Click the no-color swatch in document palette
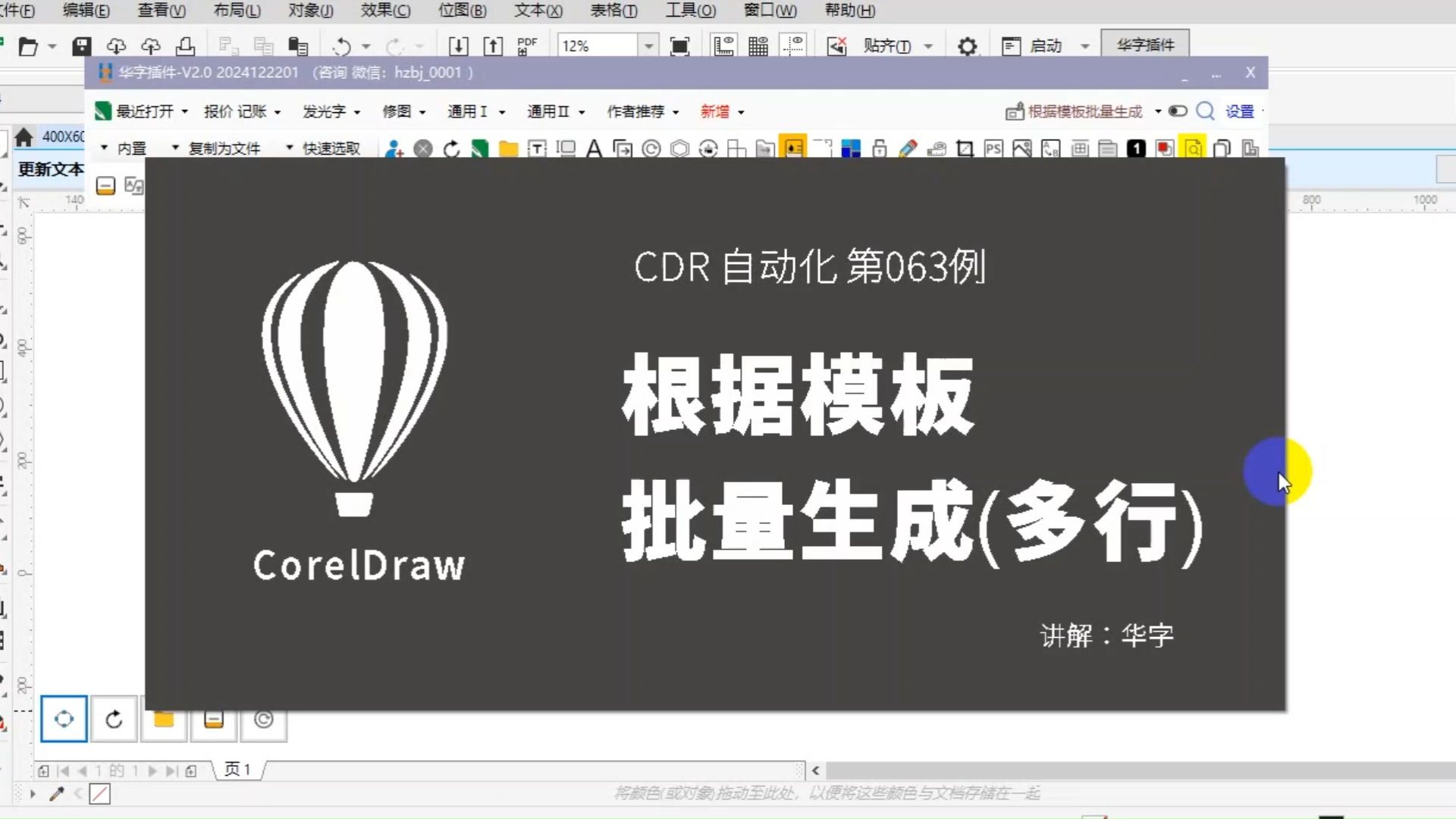This screenshot has height=819, width=1456. click(100, 794)
